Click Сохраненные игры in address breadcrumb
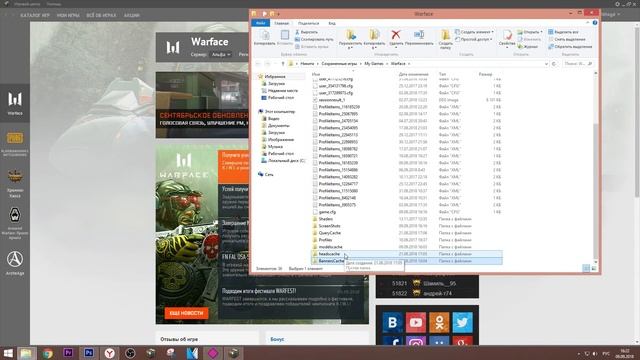Image resolution: width=640 pixels, height=360 pixels. 339,64
